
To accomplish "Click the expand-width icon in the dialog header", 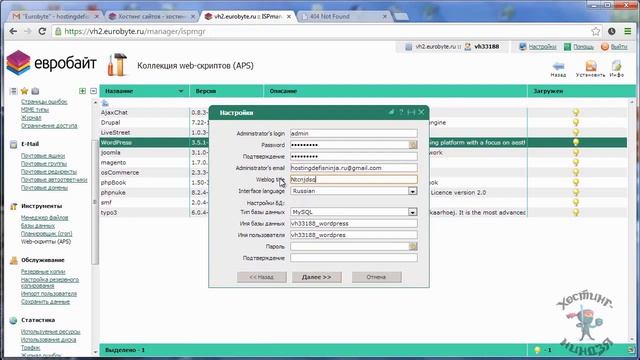I will 411,112.
